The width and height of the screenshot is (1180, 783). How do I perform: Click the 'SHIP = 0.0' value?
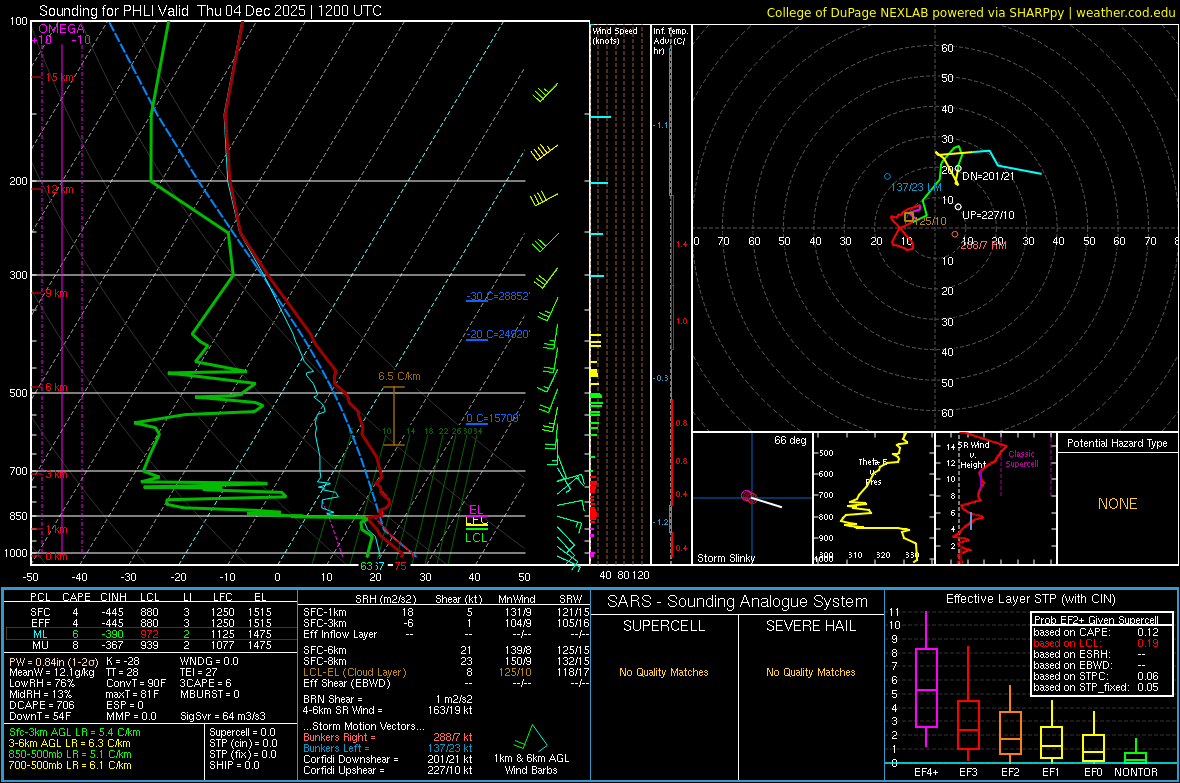[x=234, y=765]
